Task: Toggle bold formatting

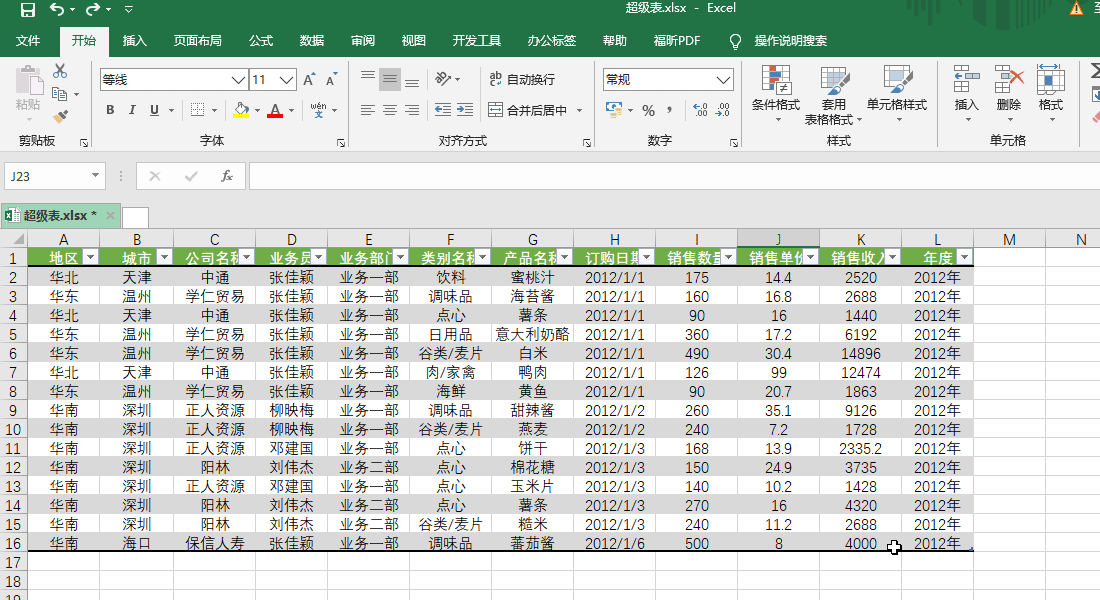Action: 110,110
